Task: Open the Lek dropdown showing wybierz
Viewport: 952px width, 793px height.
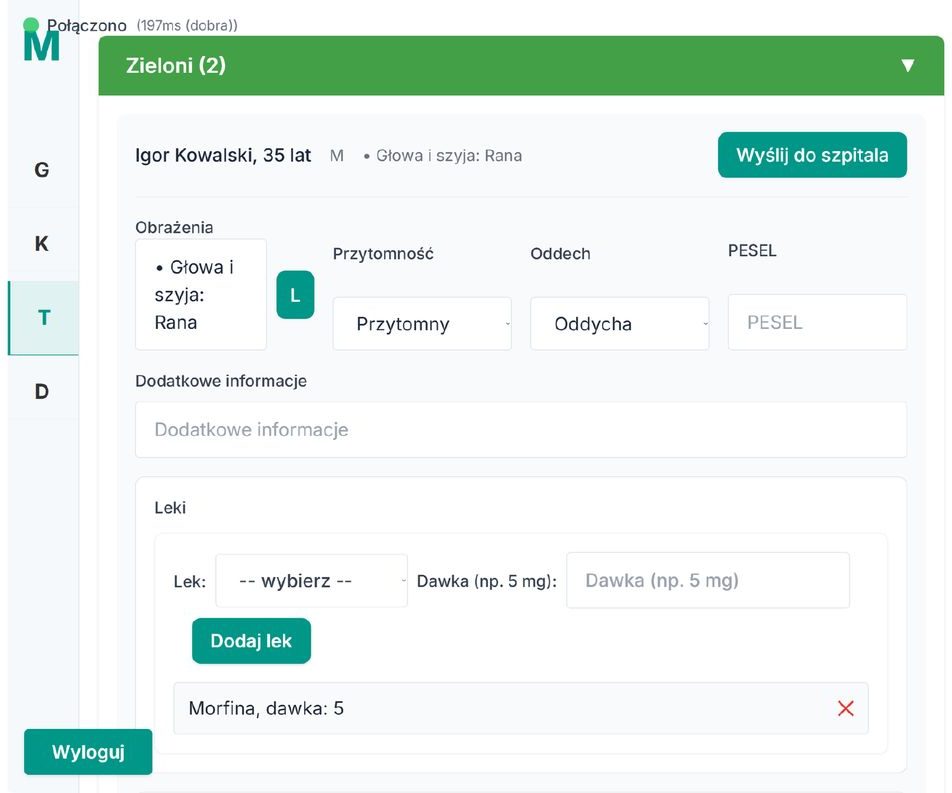Action: coord(311,580)
